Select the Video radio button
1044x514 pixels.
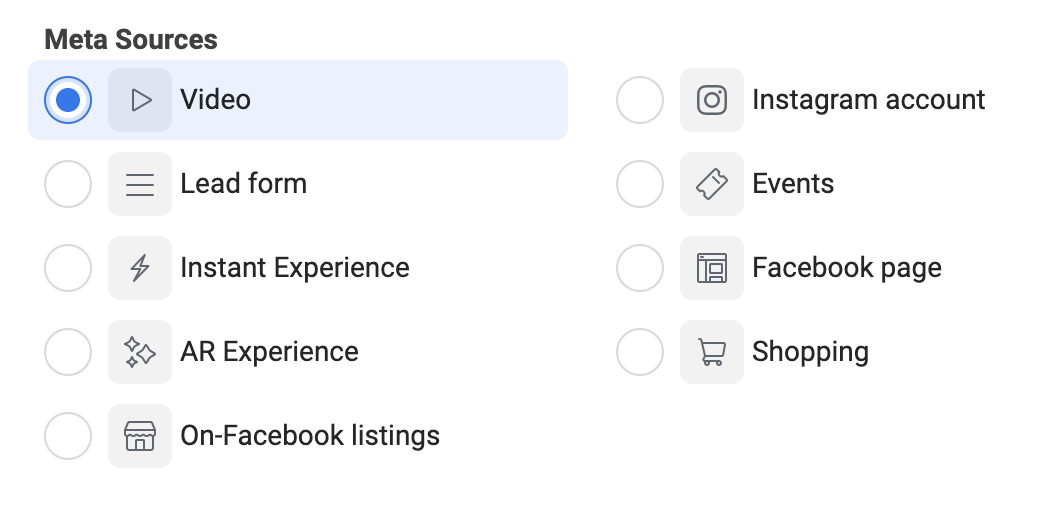pyautogui.click(x=68, y=100)
